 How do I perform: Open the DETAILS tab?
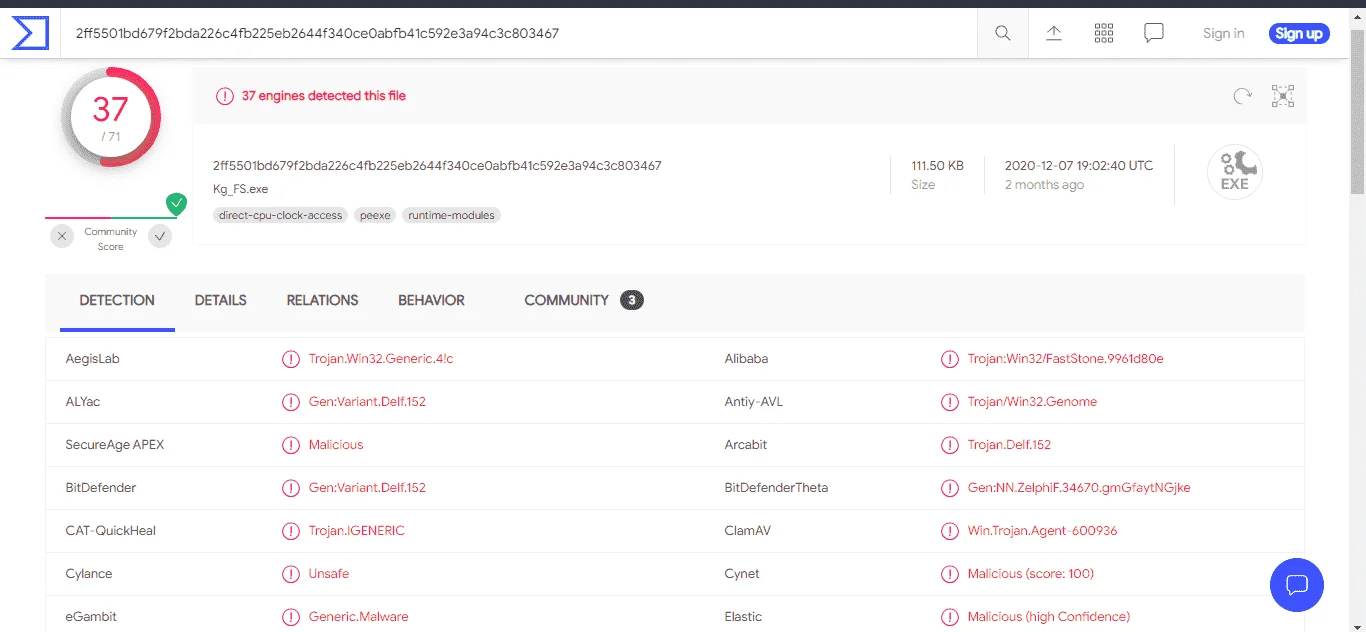pyautogui.click(x=221, y=300)
